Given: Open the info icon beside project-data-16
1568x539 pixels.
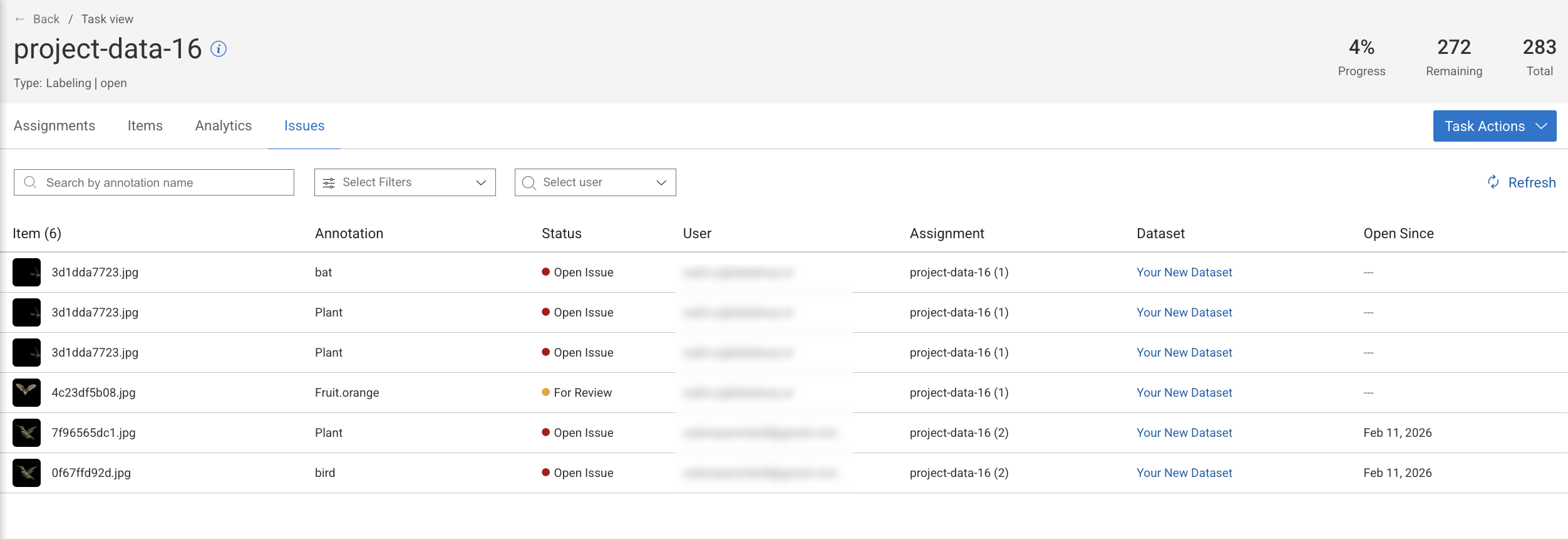Looking at the screenshot, I should coord(219,49).
